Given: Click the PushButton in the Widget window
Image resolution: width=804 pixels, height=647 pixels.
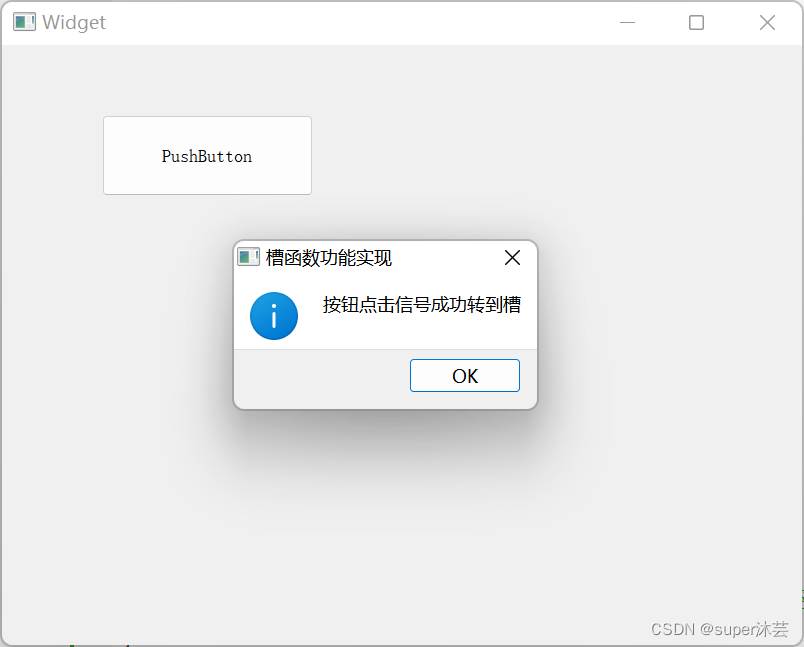Looking at the screenshot, I should pyautogui.click(x=207, y=155).
